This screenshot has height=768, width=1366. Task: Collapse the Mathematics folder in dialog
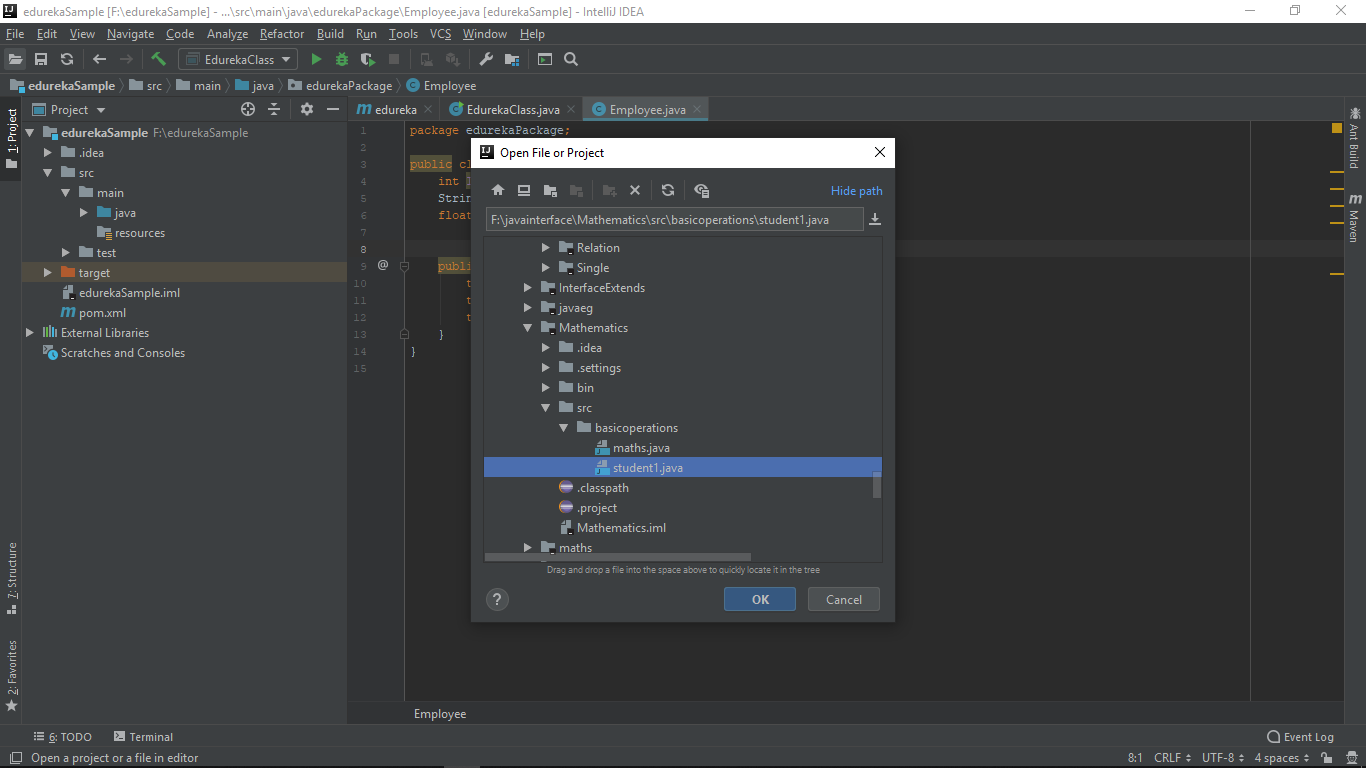(528, 328)
